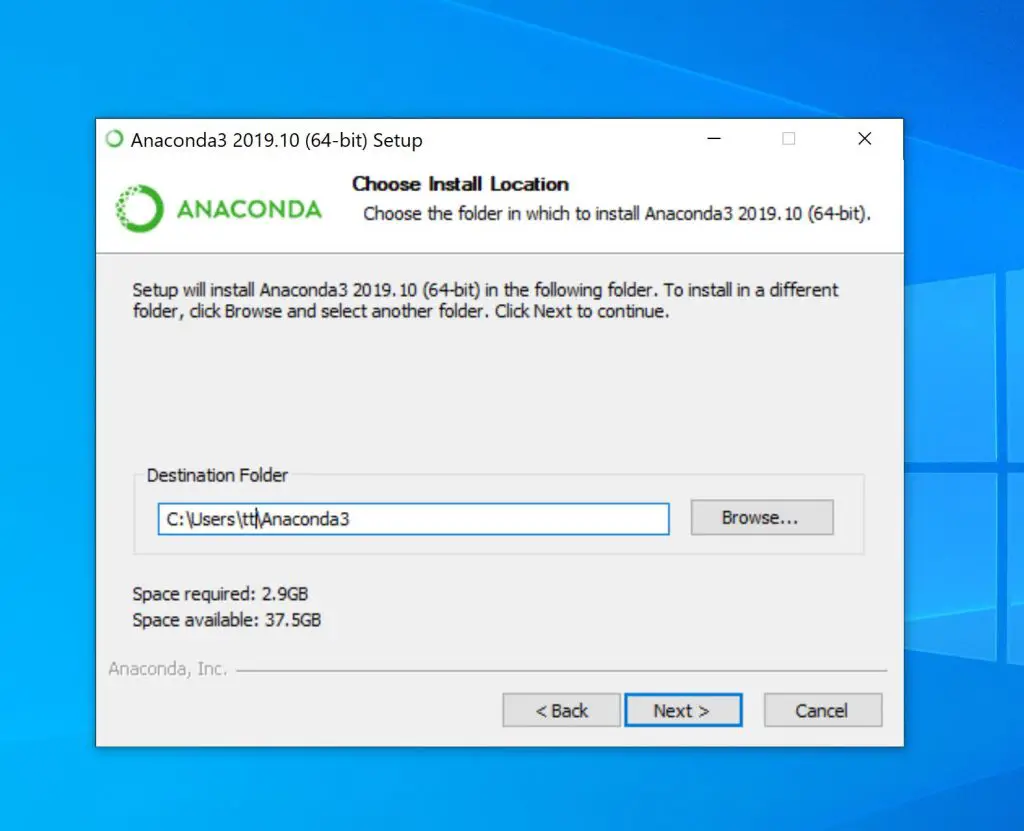Go back with the < Back button
The image size is (1024, 831).
click(561, 709)
